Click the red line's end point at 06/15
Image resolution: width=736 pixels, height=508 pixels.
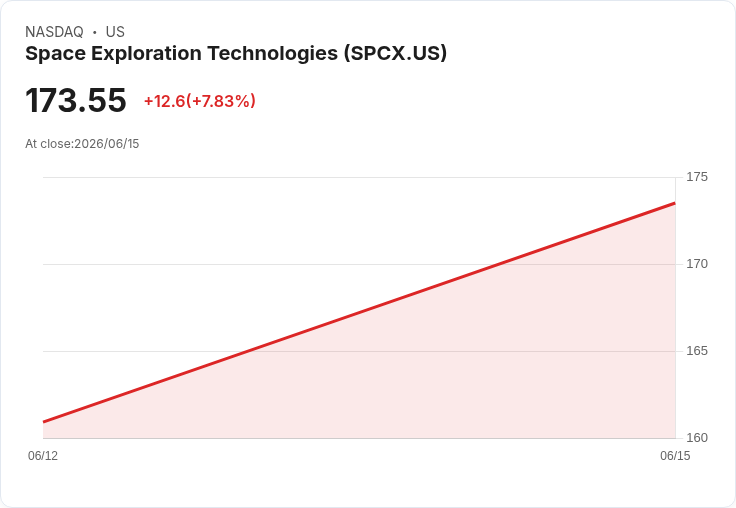675,203
